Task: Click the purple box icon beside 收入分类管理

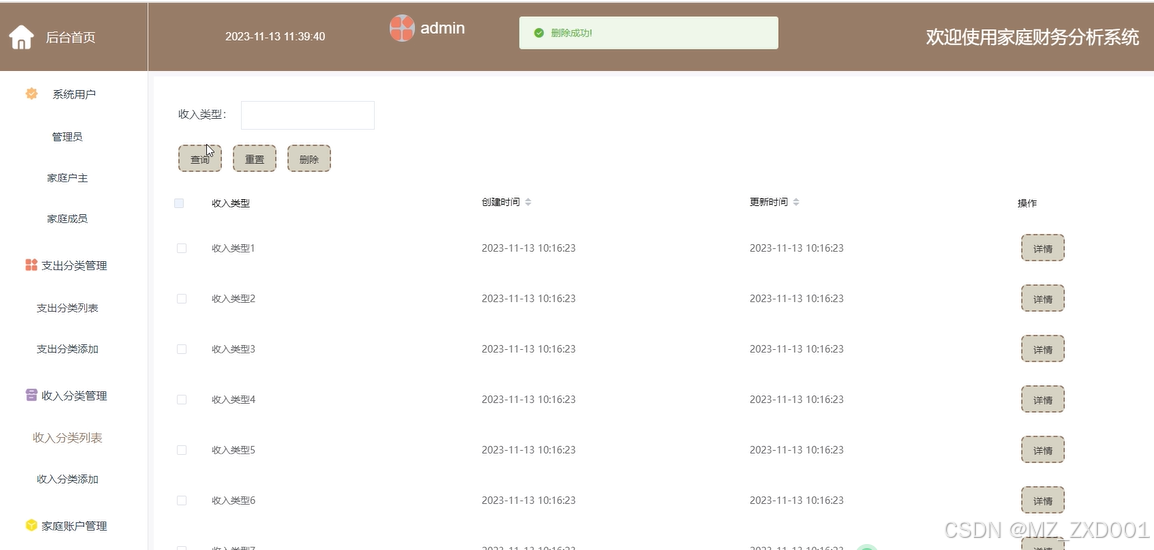Action: click(x=31, y=395)
